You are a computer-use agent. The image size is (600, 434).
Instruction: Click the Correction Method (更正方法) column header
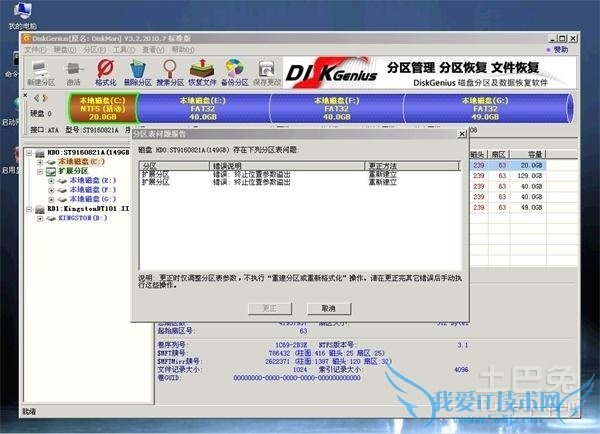click(412, 166)
